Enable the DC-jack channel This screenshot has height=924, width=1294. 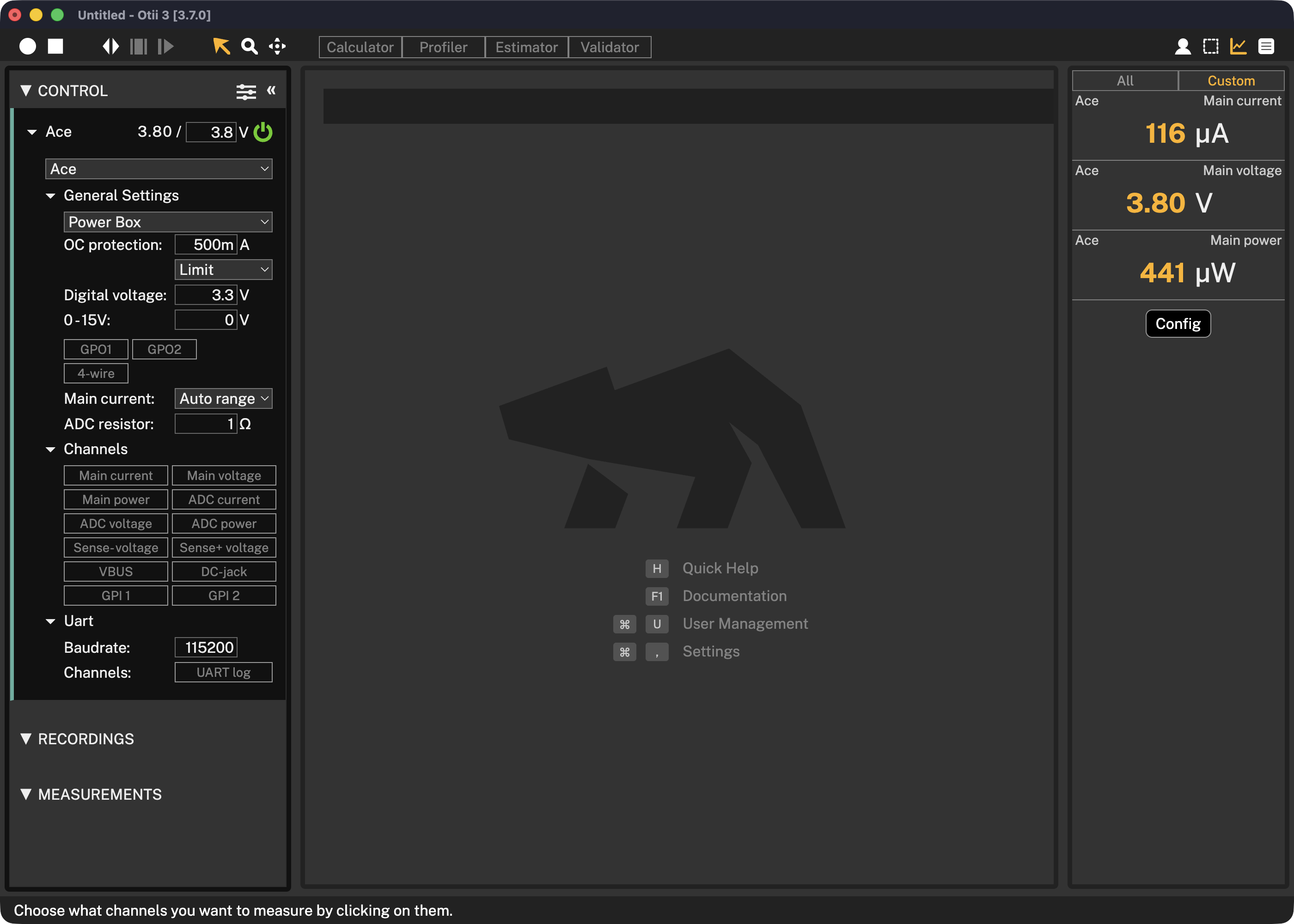point(224,571)
